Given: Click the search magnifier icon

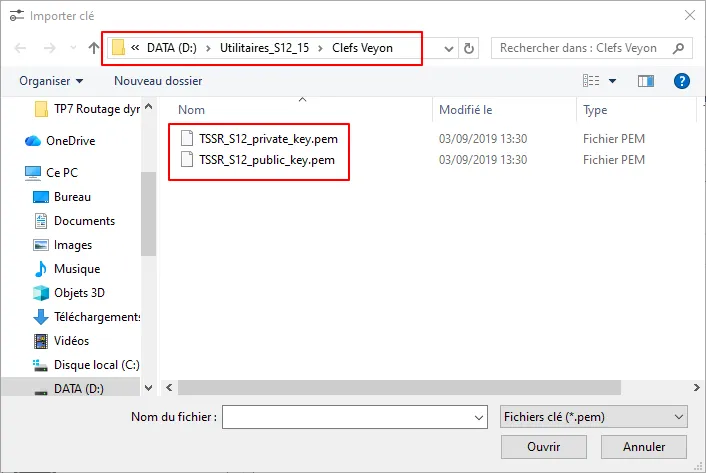Looking at the screenshot, I should [678, 48].
